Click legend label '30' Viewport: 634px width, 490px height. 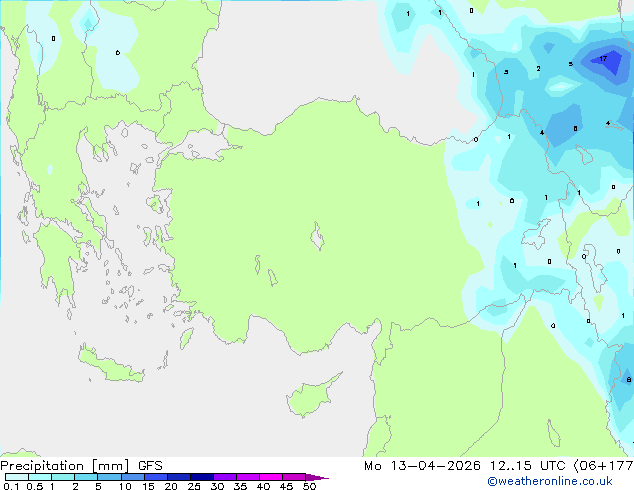pyautogui.click(x=217, y=486)
